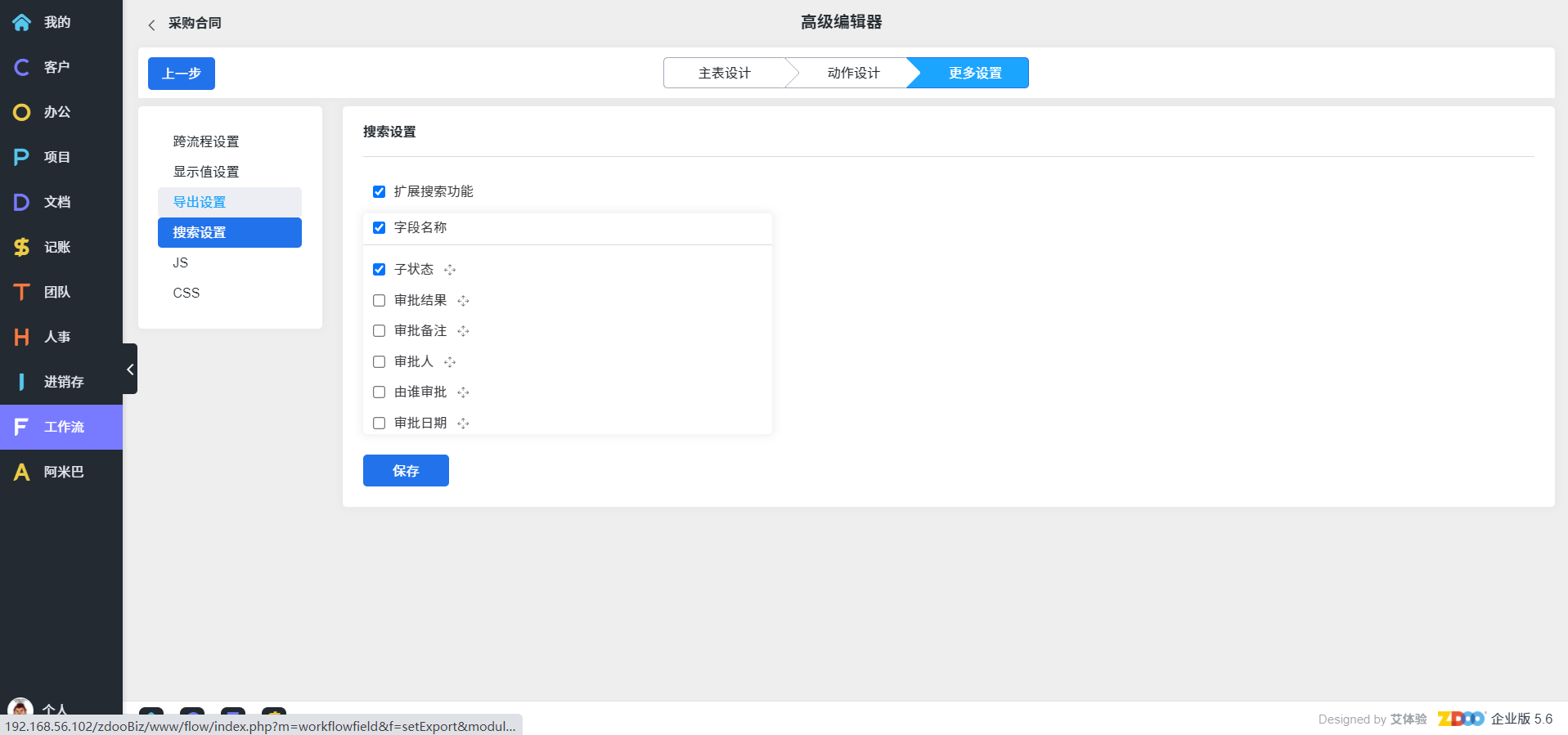The width and height of the screenshot is (1568, 735).
Task: Open the 项目 module icon
Action: pos(21,157)
